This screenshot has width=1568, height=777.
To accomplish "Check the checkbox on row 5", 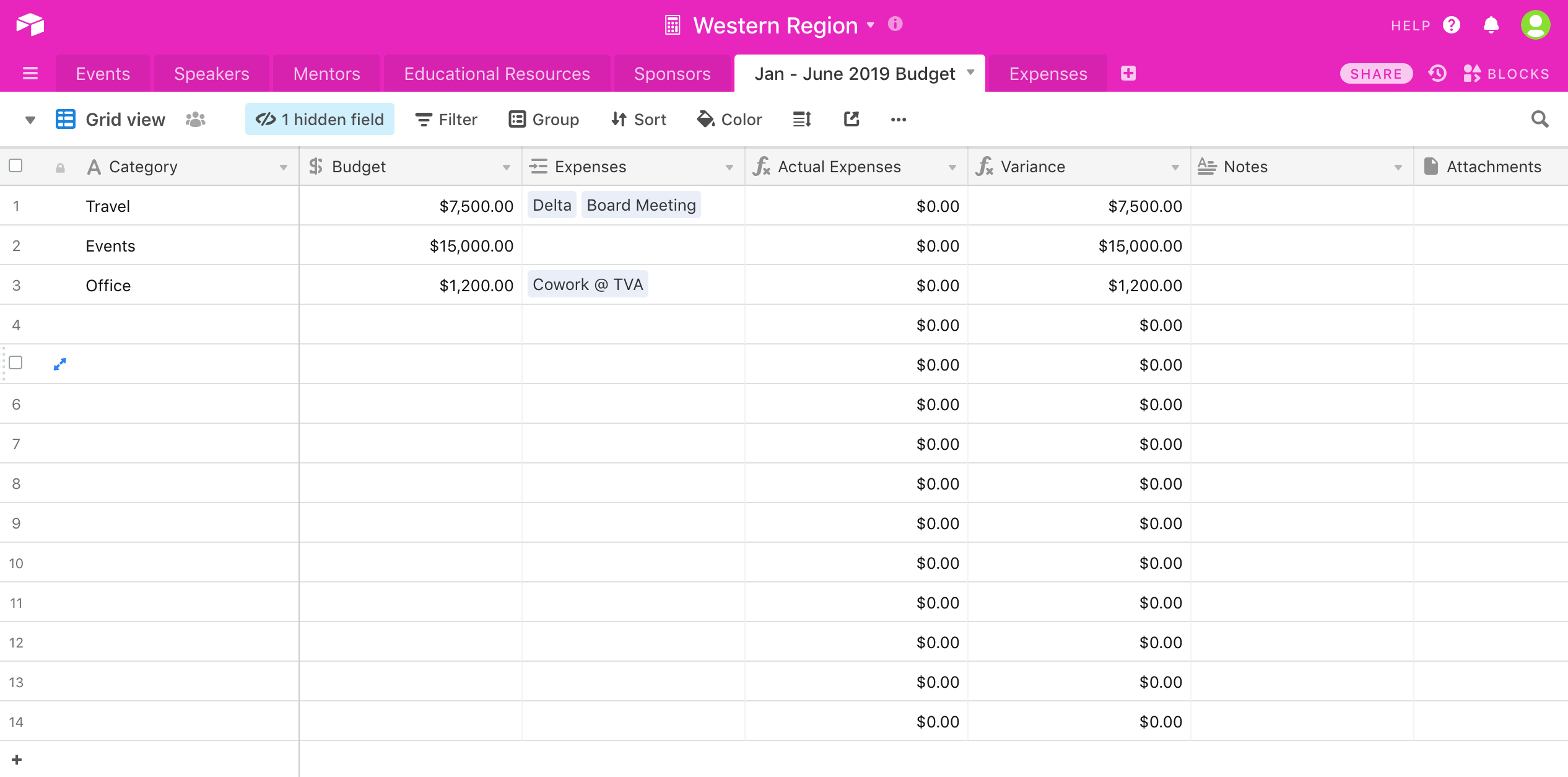I will (x=15, y=364).
